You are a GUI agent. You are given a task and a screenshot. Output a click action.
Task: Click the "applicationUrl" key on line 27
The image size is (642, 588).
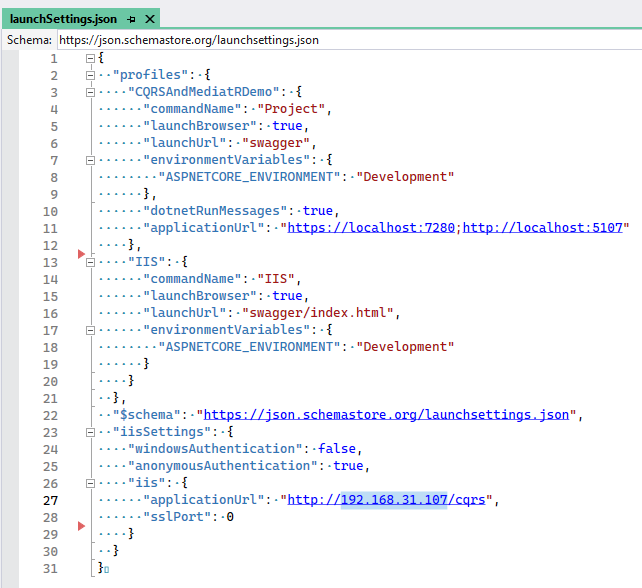coord(203,500)
